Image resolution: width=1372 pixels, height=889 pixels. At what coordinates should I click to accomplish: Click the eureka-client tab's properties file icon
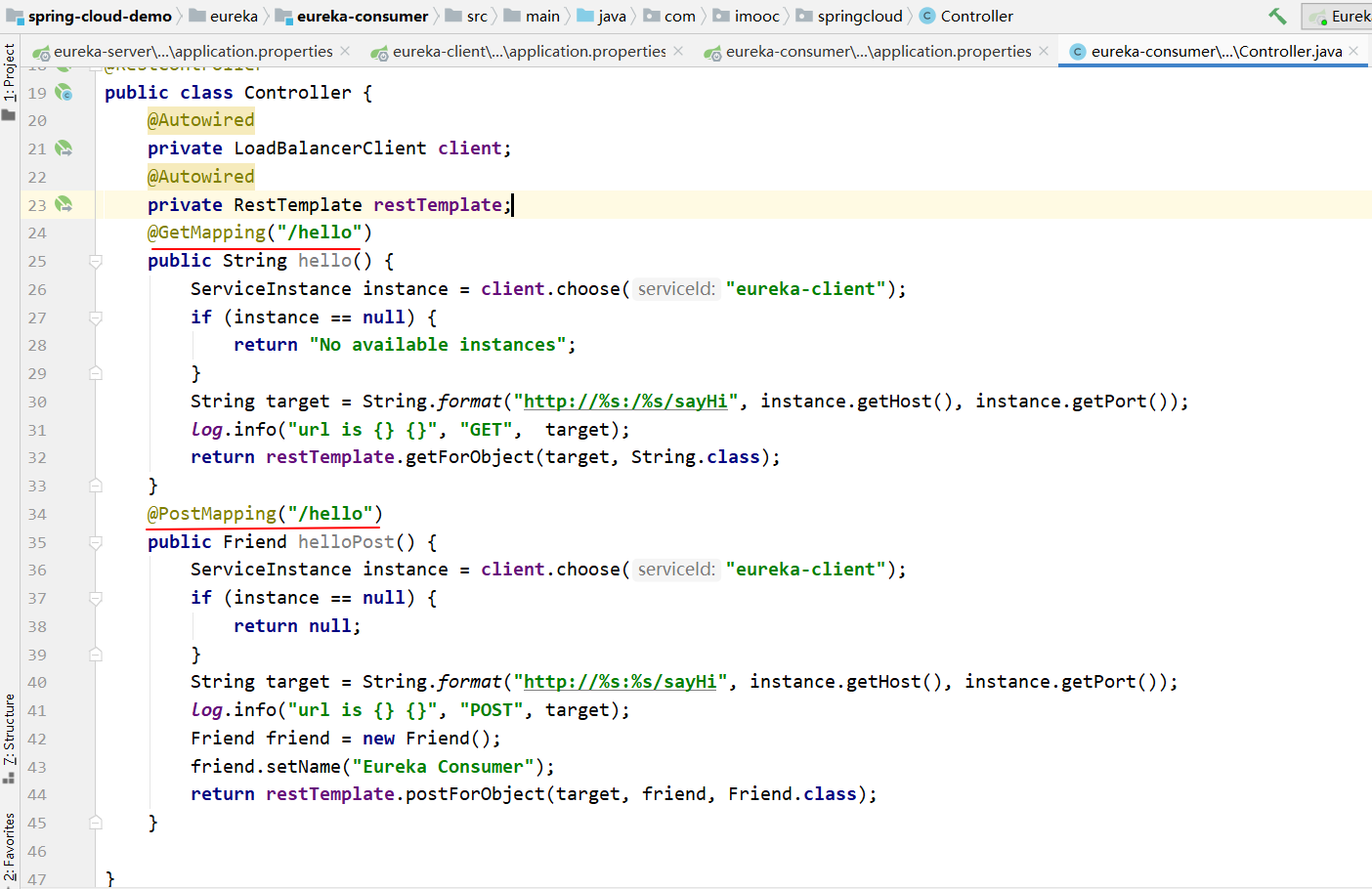(x=379, y=52)
